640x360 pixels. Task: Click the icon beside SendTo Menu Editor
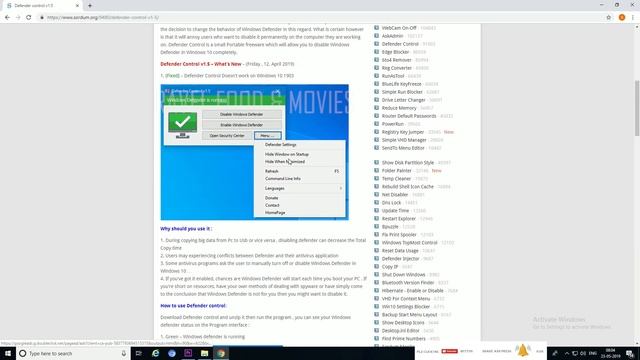tap(376, 148)
